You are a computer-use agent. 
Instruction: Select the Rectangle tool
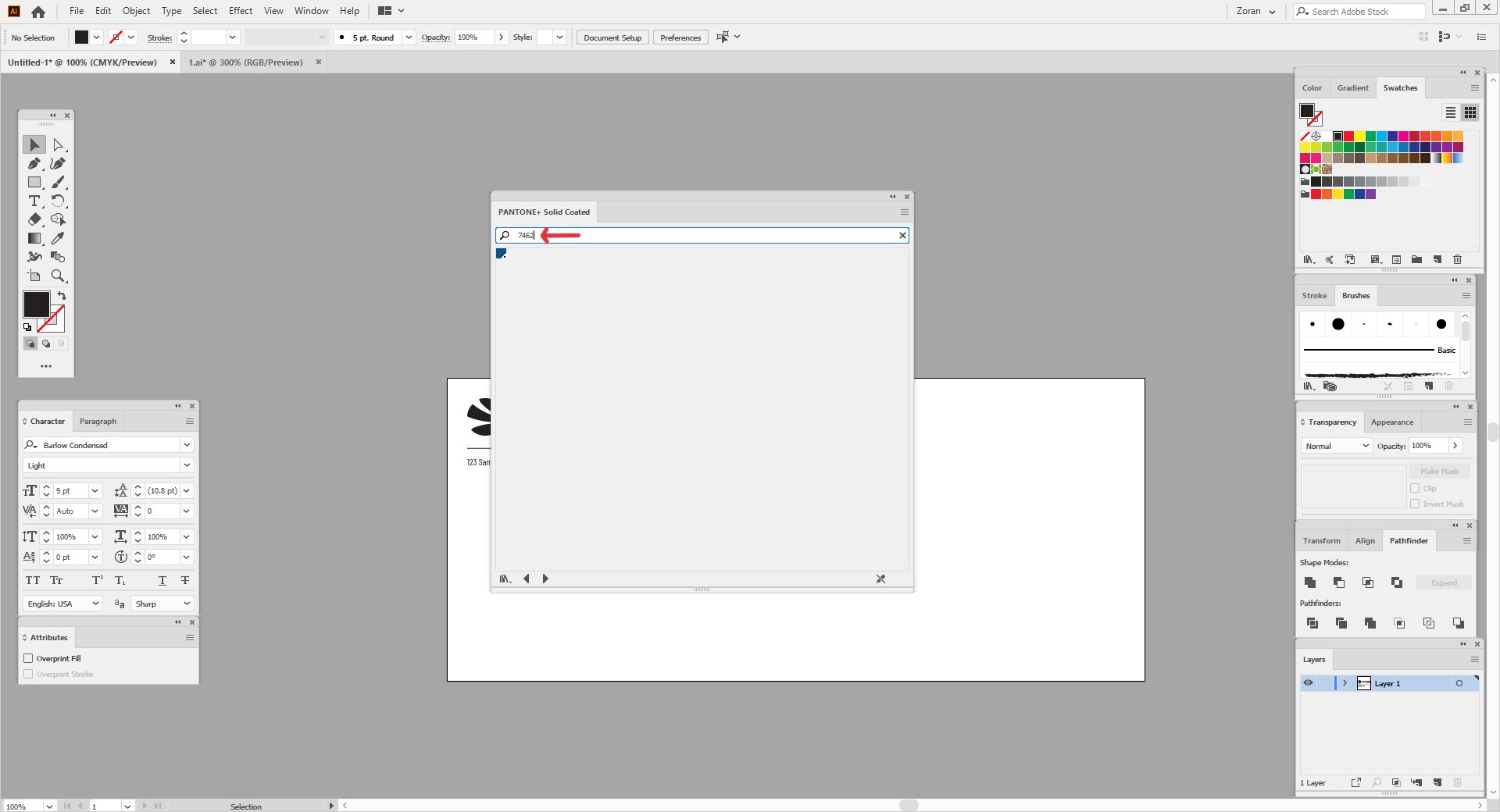tap(34, 182)
